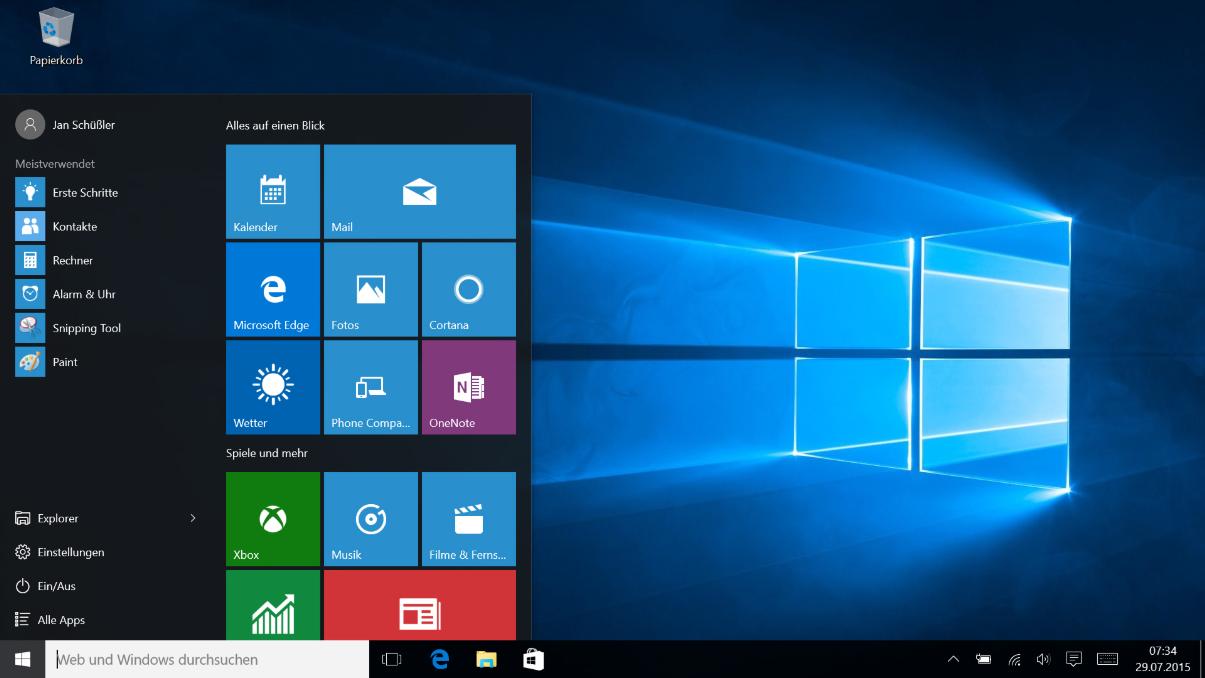Open the Filme & Fernsehen tile

[469, 519]
